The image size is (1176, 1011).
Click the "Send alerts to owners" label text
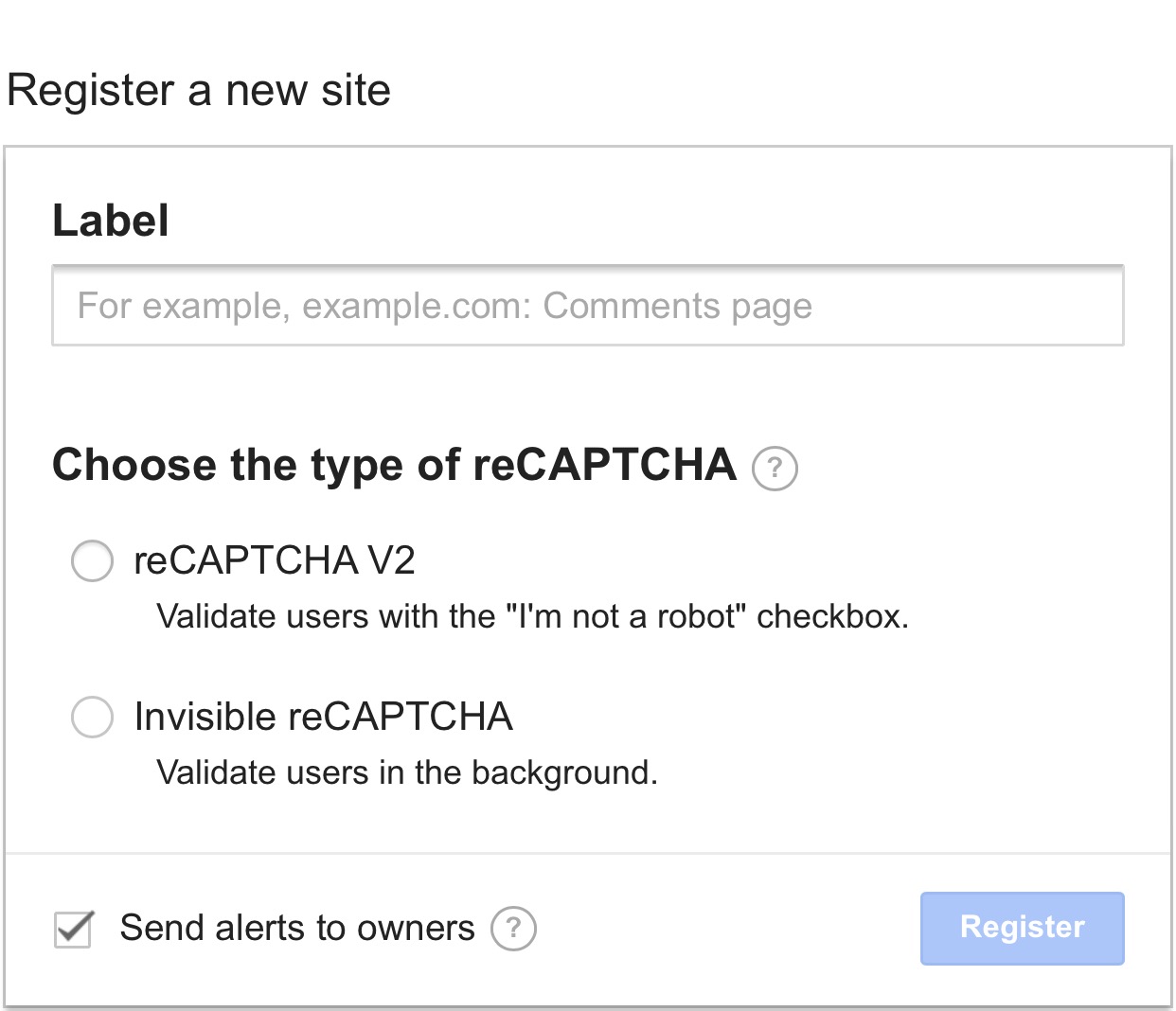[297, 928]
